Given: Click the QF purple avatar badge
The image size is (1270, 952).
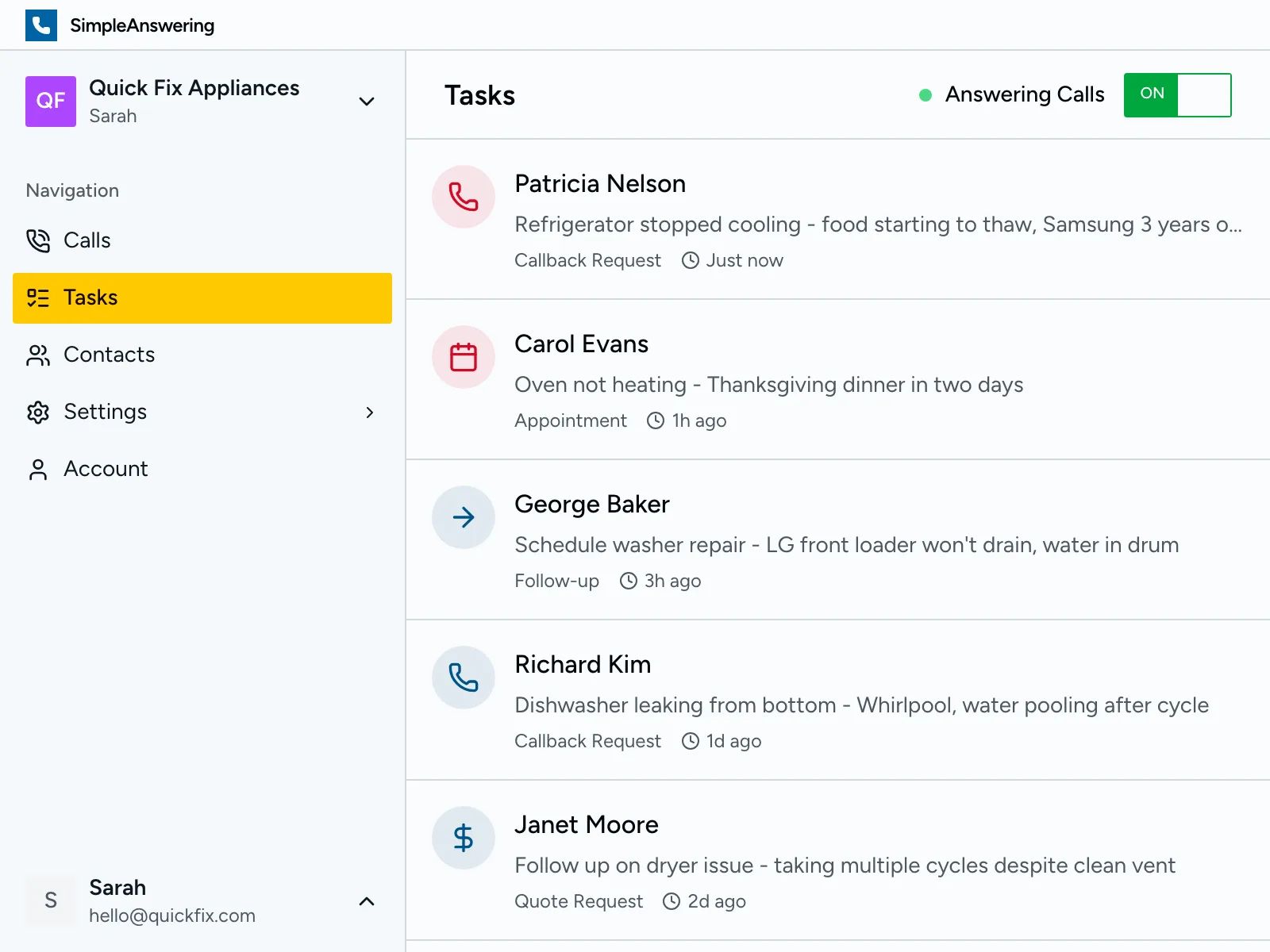Looking at the screenshot, I should coord(50,102).
